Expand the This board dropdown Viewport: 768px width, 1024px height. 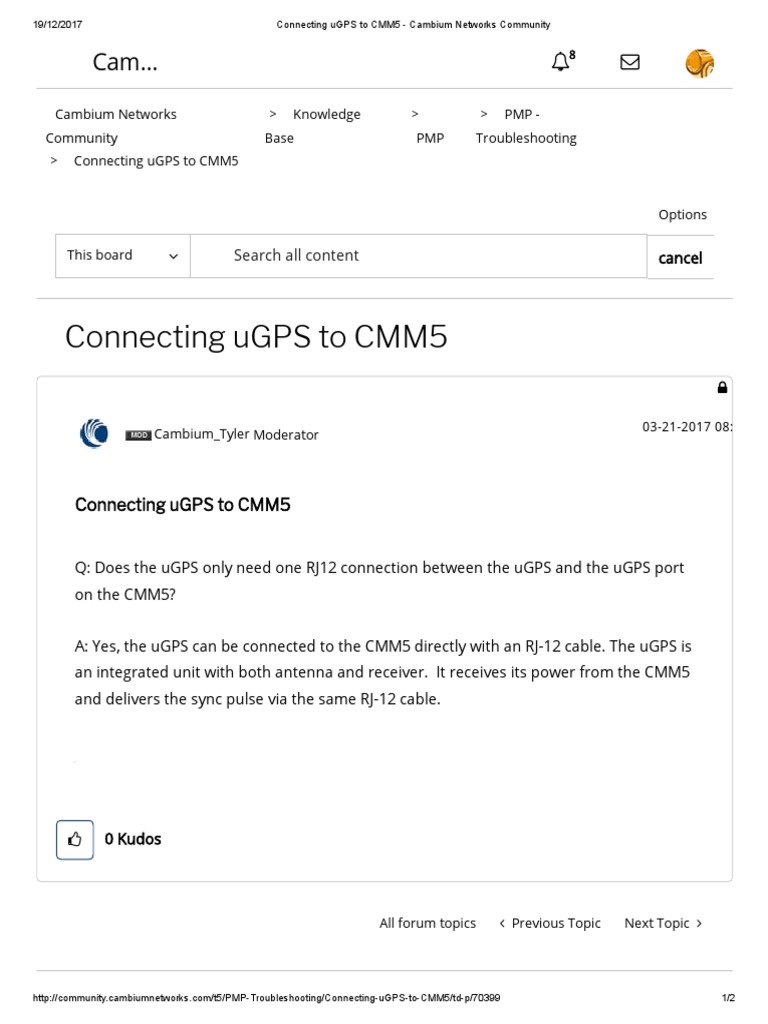122,256
